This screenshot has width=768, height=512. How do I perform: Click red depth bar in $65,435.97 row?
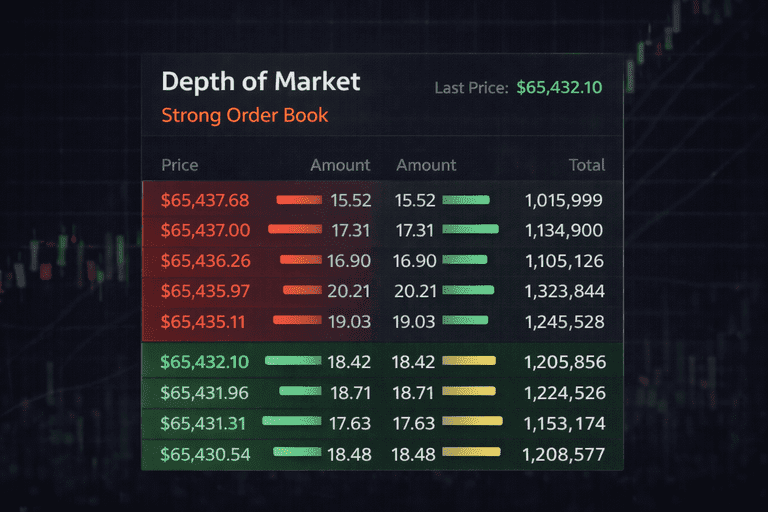[302, 290]
